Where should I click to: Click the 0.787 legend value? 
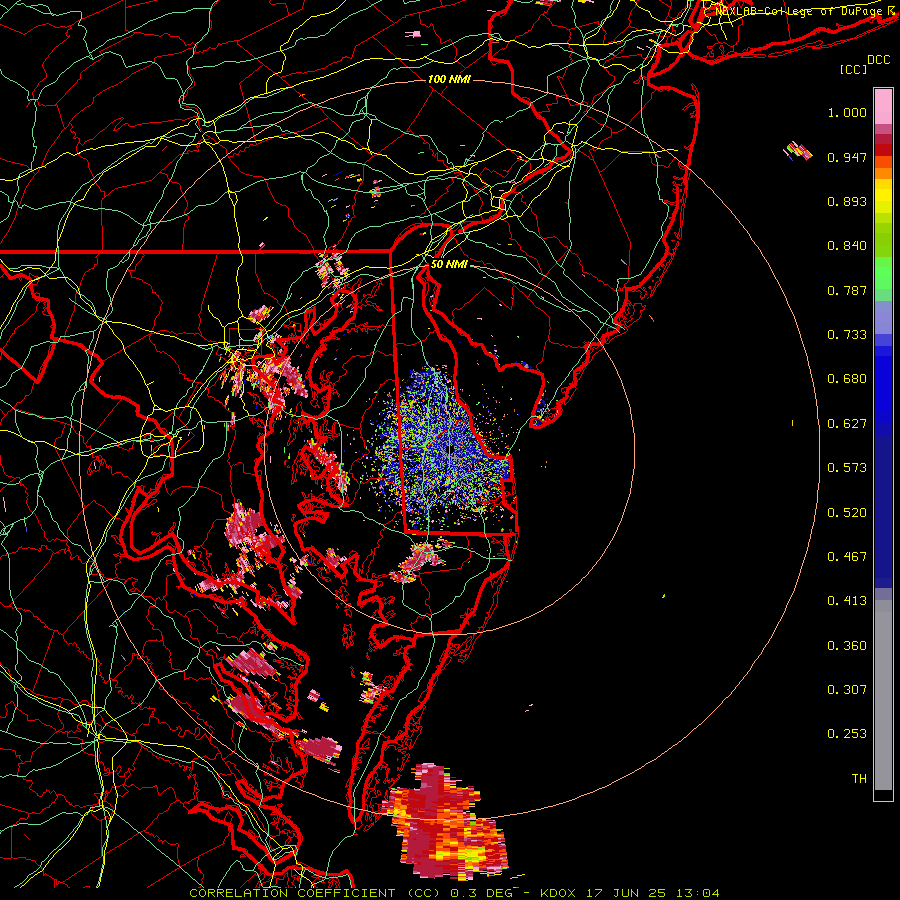[x=847, y=290]
